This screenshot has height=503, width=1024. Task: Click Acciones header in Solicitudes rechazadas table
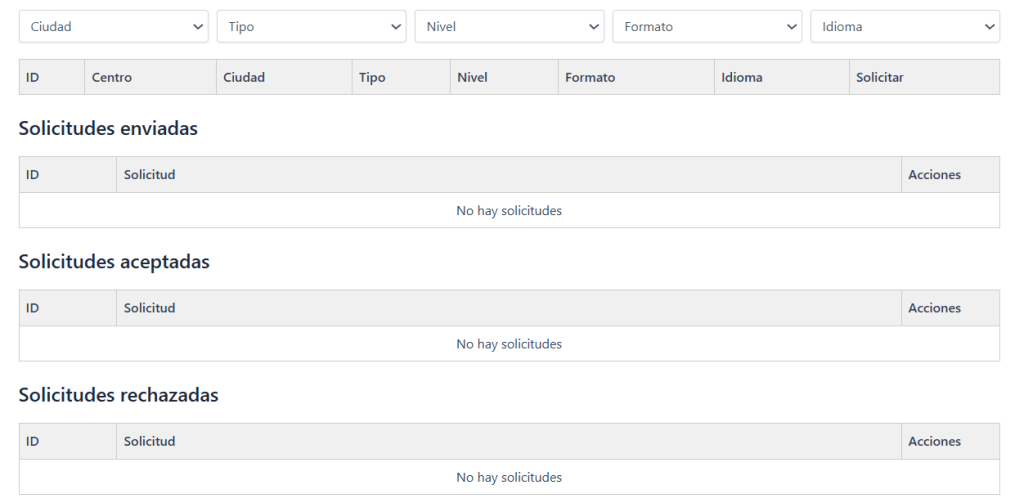934,441
